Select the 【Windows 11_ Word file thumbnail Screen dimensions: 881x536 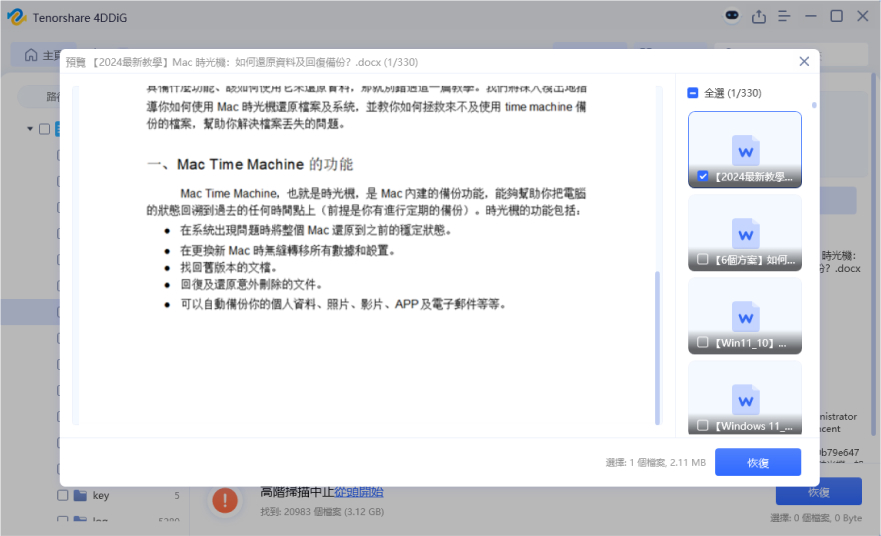tap(745, 398)
